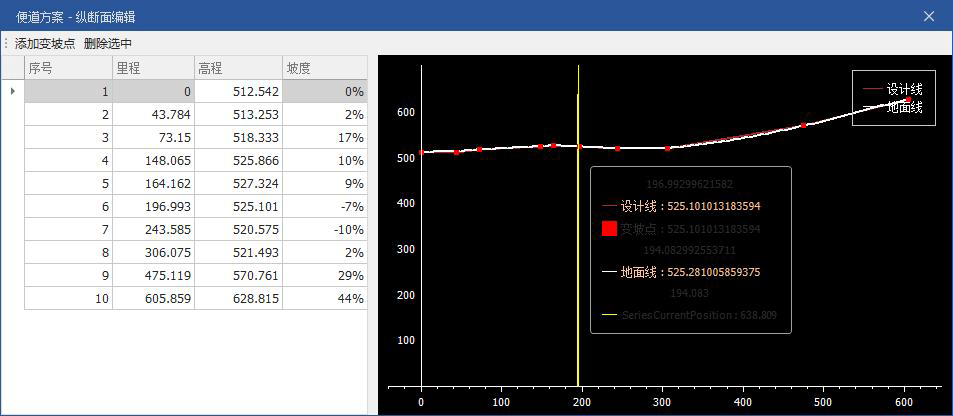Sort by 坡度 column header
The width and height of the screenshot is (953, 416).
tap(325, 69)
